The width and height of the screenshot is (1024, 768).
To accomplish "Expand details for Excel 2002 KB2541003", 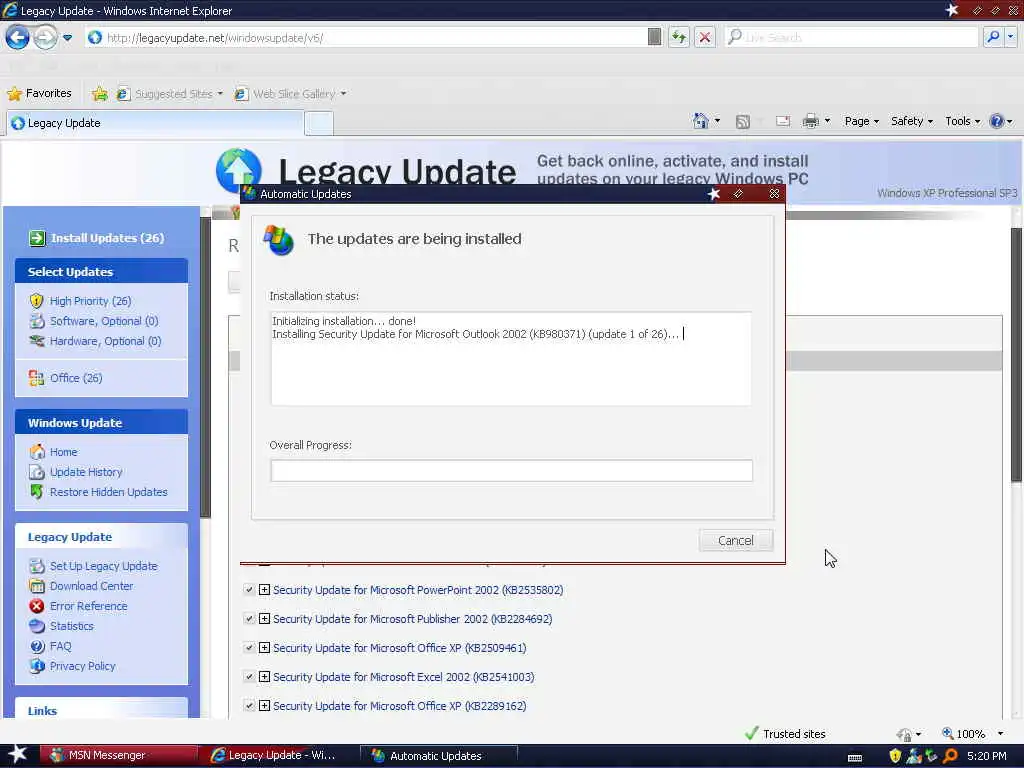I will pyautogui.click(x=264, y=677).
